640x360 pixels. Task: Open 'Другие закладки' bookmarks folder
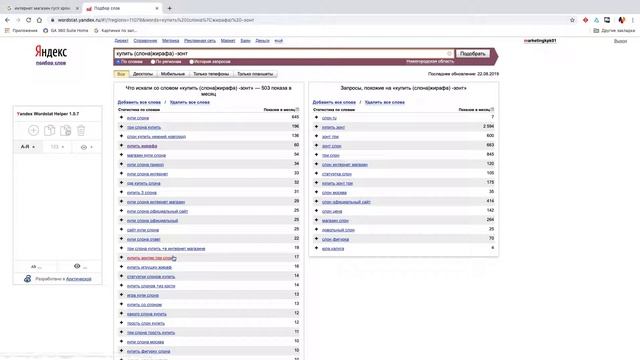(x=614, y=31)
